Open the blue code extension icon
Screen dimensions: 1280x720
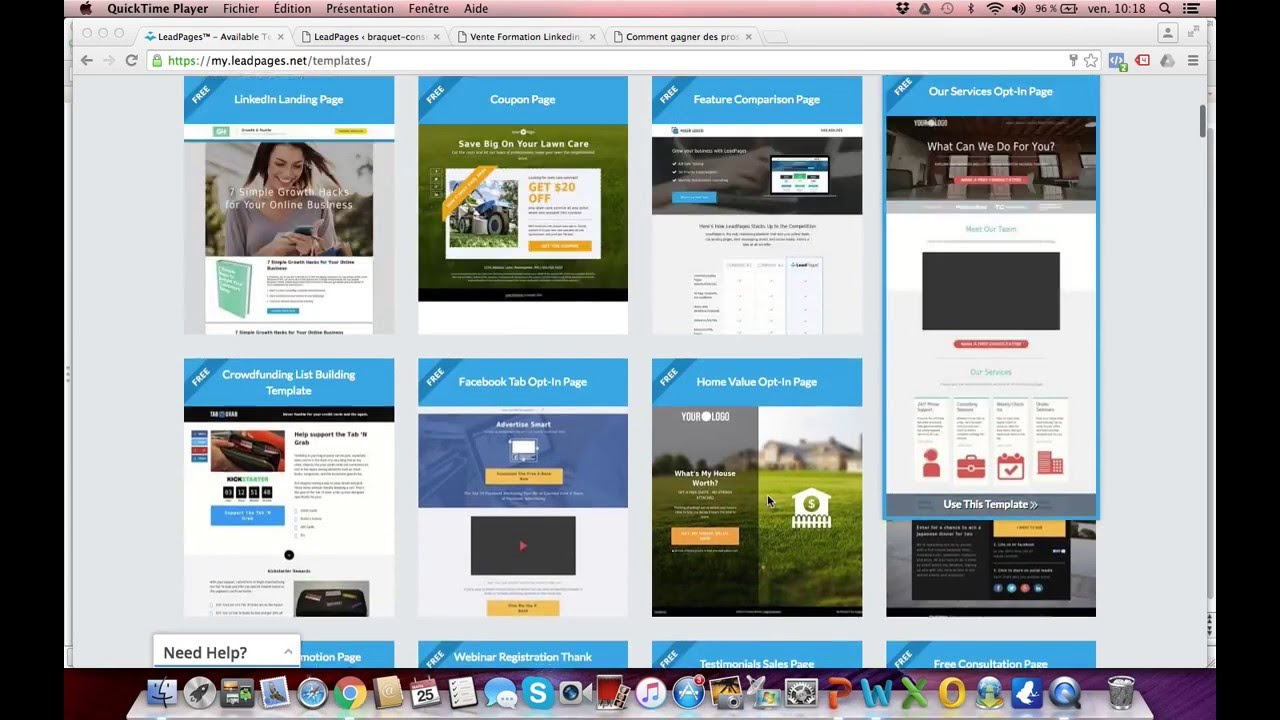tap(1117, 61)
